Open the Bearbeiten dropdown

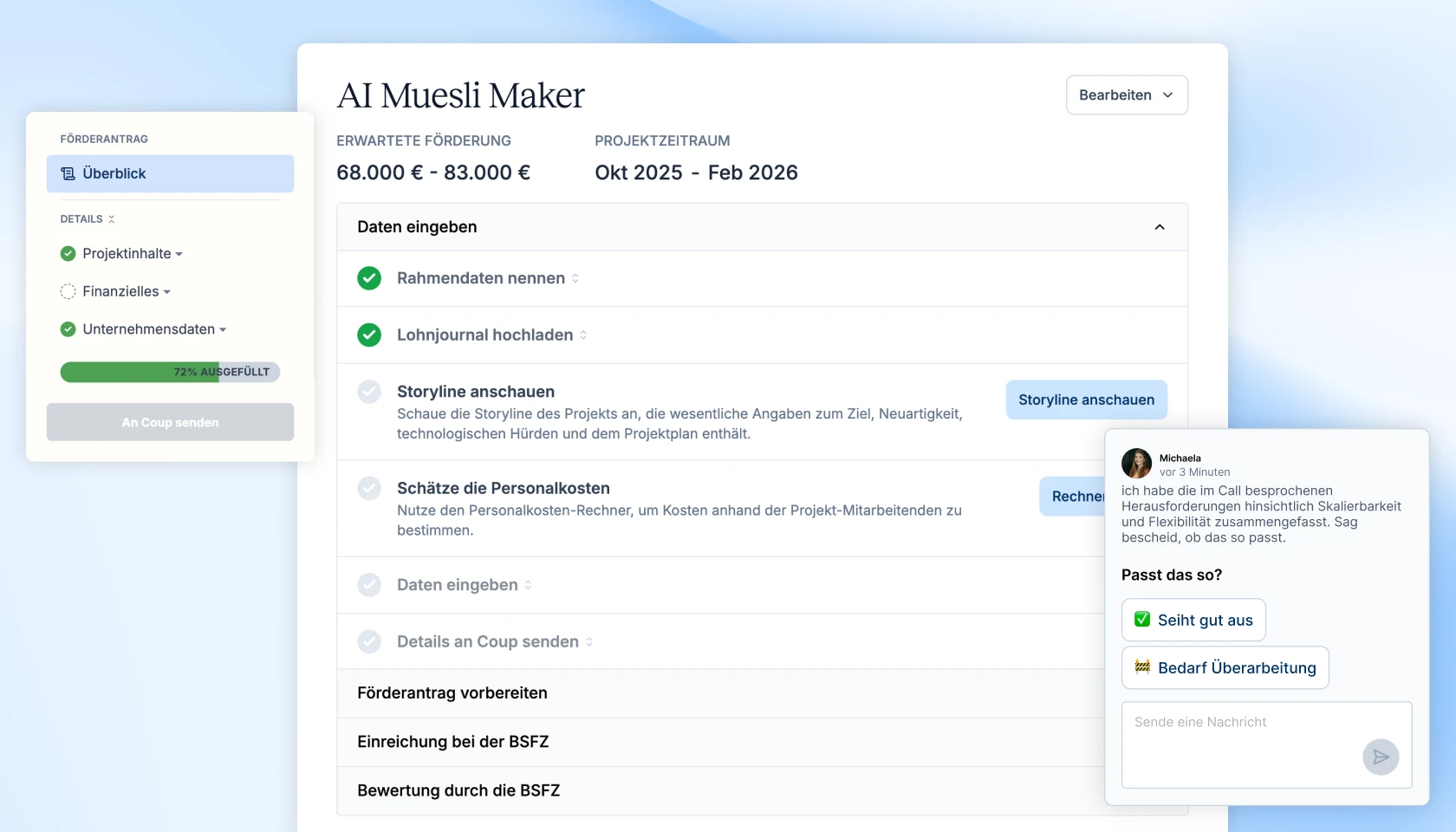click(x=1126, y=95)
